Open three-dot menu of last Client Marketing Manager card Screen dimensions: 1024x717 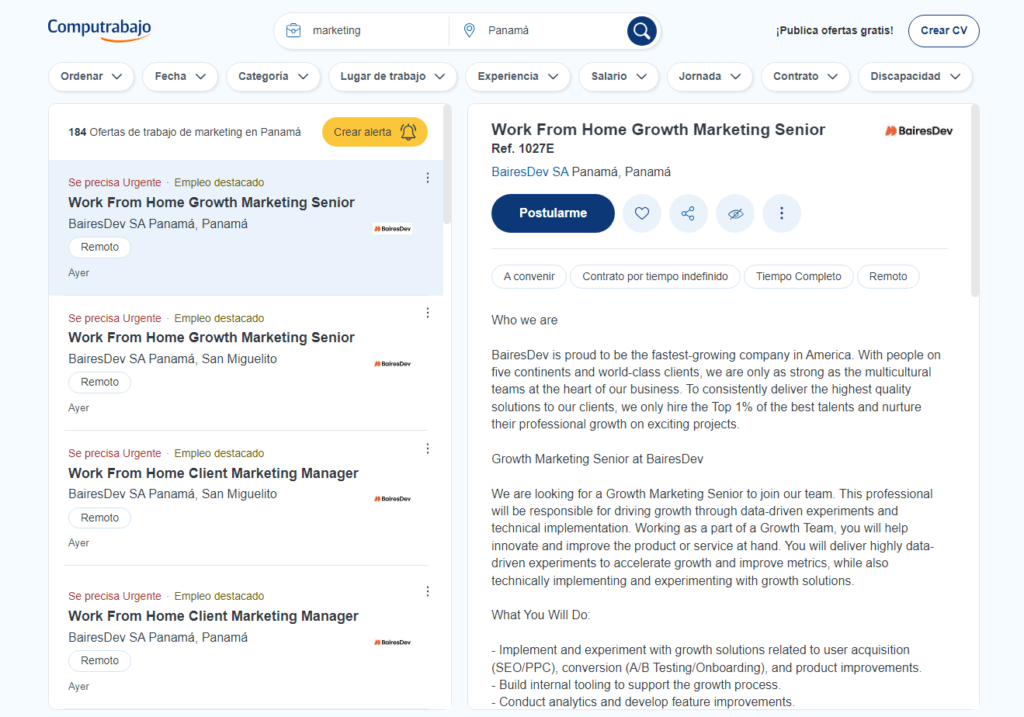click(x=428, y=591)
